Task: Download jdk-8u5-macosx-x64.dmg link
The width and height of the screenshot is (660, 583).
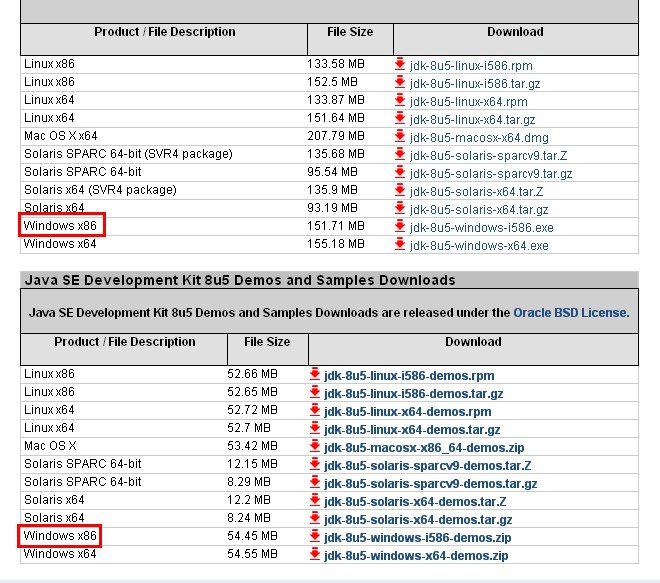Action: pos(479,138)
